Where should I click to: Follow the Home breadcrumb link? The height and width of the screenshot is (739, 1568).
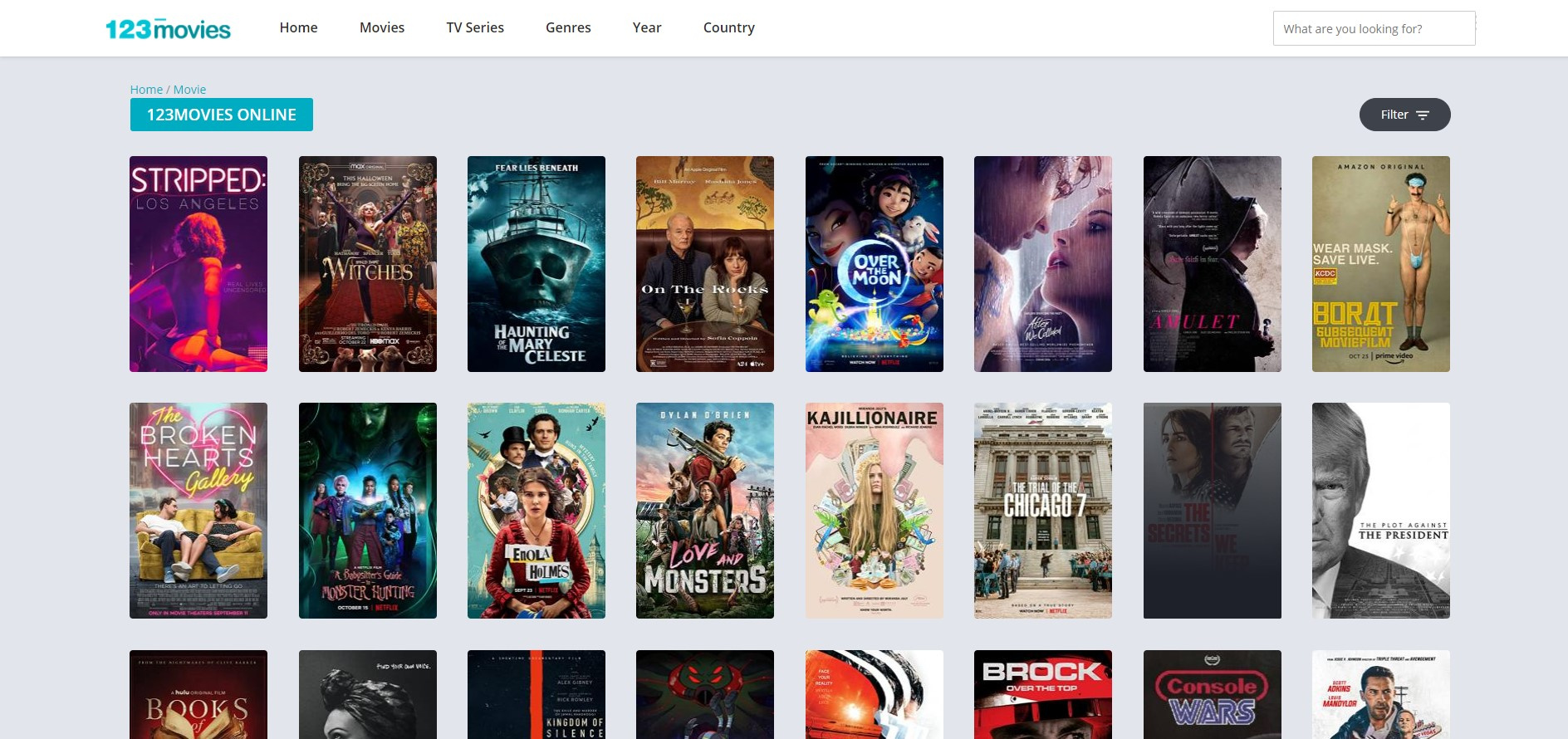point(146,89)
